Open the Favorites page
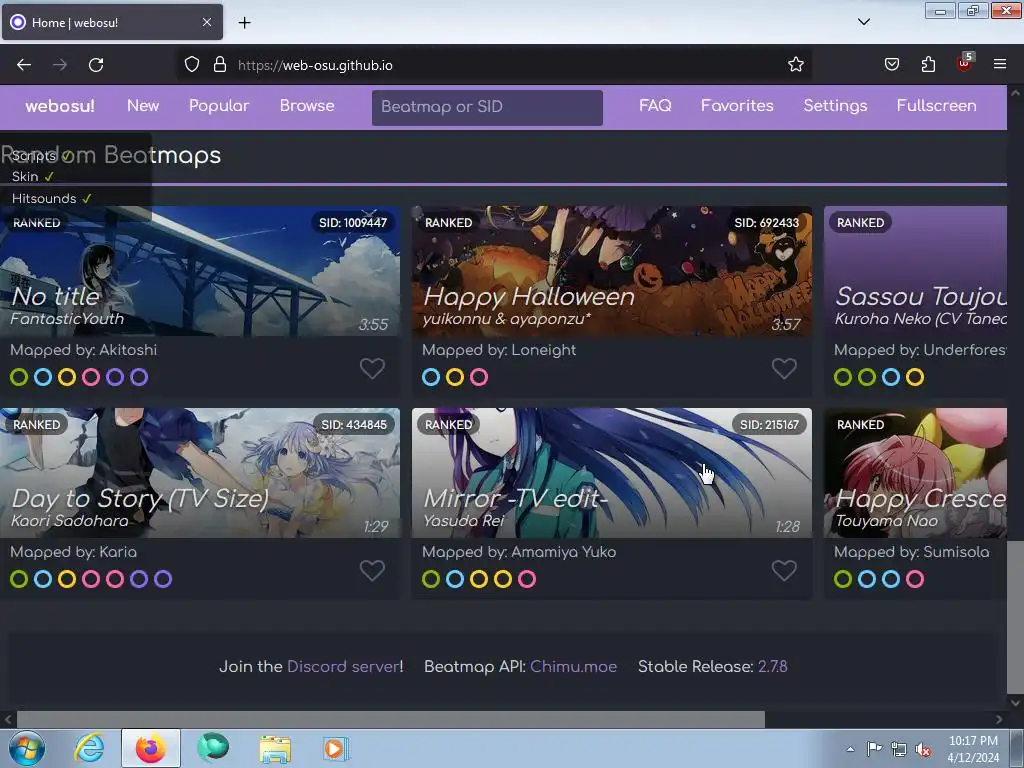Image resolution: width=1024 pixels, height=768 pixels. point(737,106)
